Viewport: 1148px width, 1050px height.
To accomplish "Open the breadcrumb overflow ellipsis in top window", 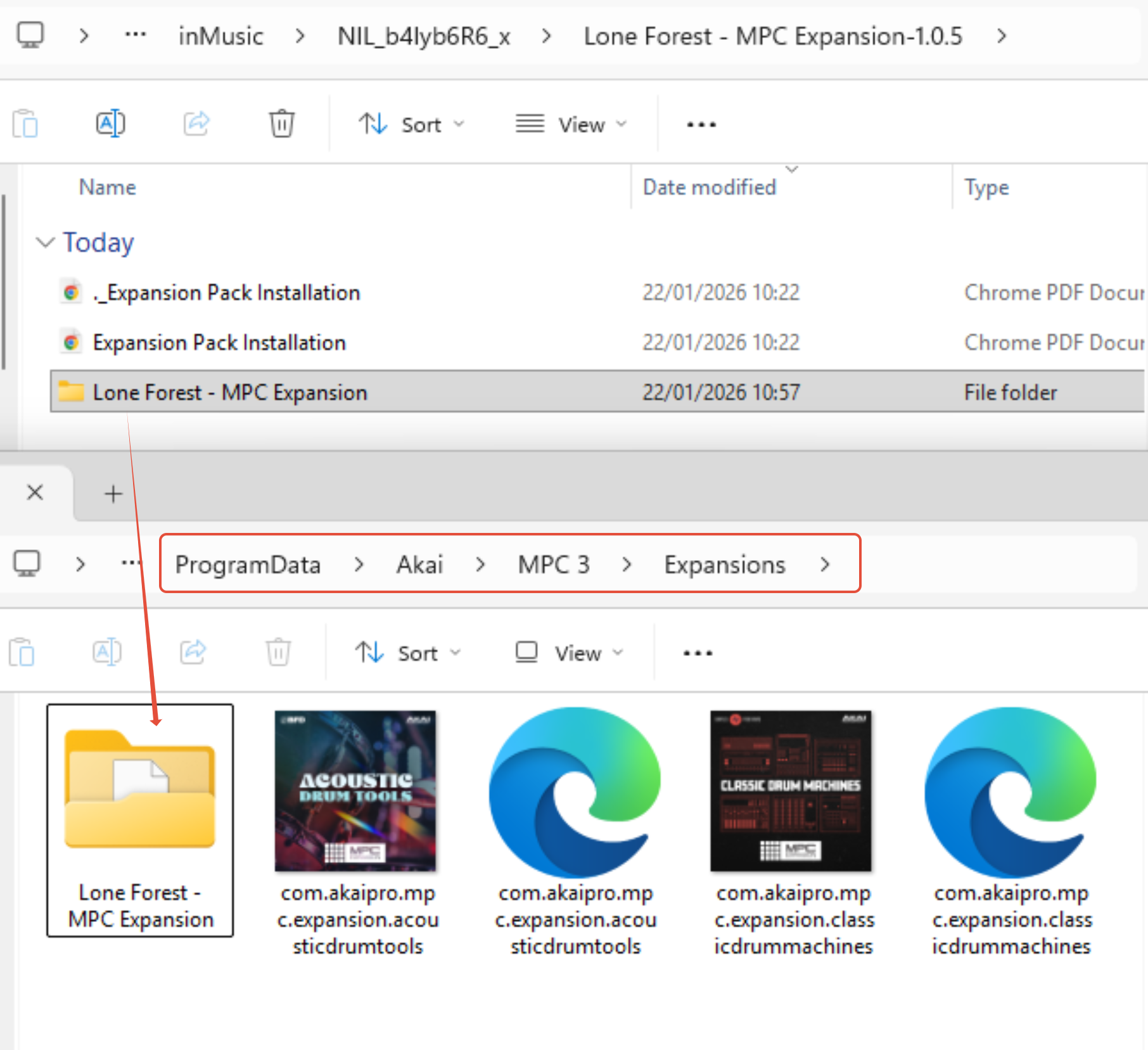I will tap(135, 35).
